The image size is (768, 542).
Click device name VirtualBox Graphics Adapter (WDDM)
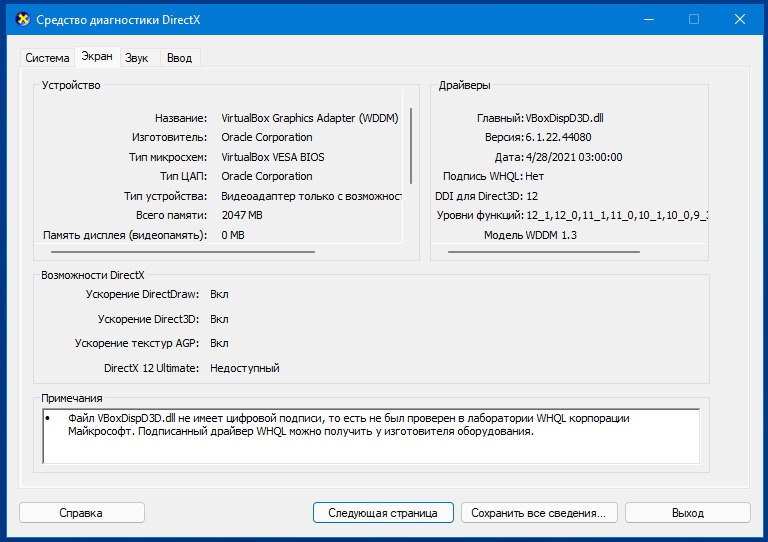click(310, 118)
